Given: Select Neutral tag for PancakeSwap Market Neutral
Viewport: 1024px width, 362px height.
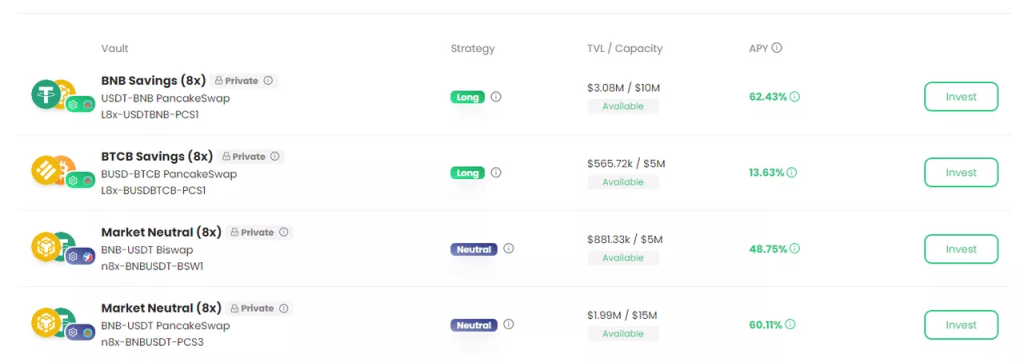Looking at the screenshot, I should pyautogui.click(x=474, y=325).
